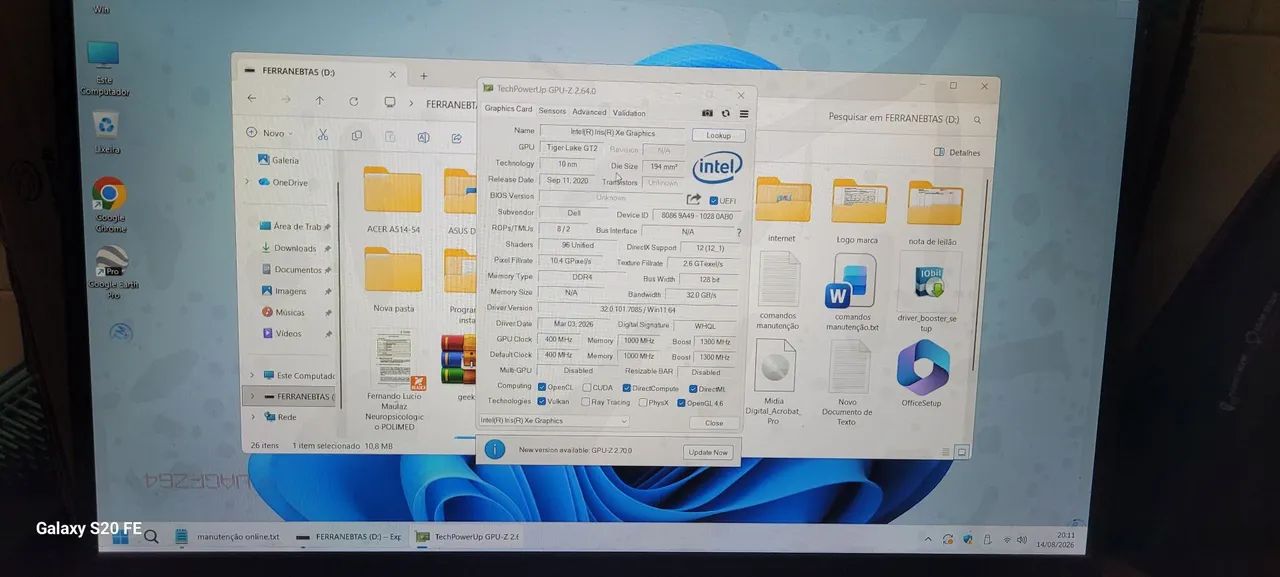Viewport: 1280px width, 577px height.
Task: Click the Intel logo in GPU-Z
Action: point(717,167)
